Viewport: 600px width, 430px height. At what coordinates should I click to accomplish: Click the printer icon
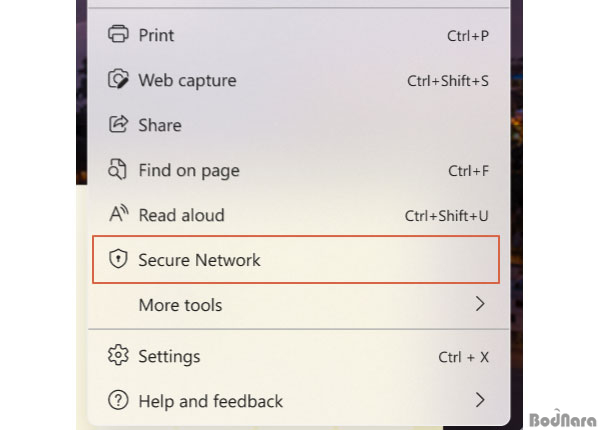tap(118, 34)
